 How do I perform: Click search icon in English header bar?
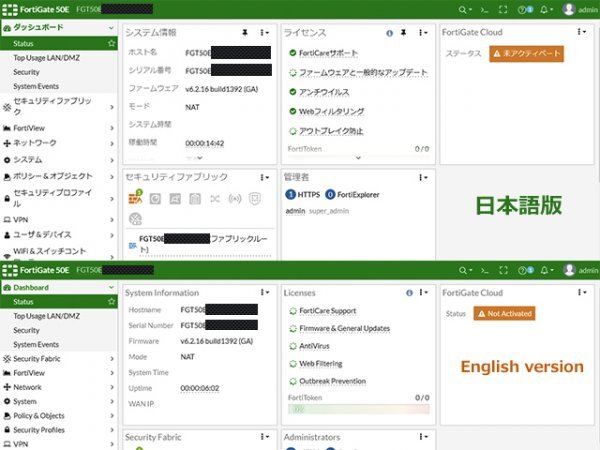[465, 271]
